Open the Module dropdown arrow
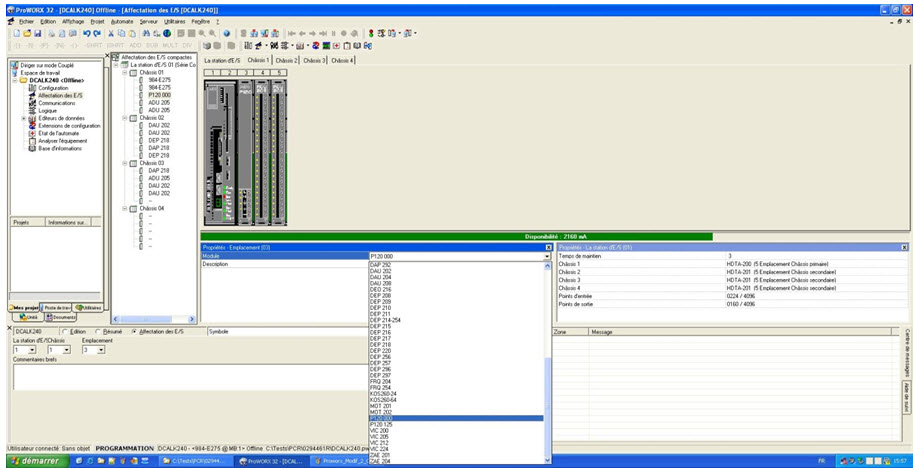The image size is (914, 470). (547, 256)
